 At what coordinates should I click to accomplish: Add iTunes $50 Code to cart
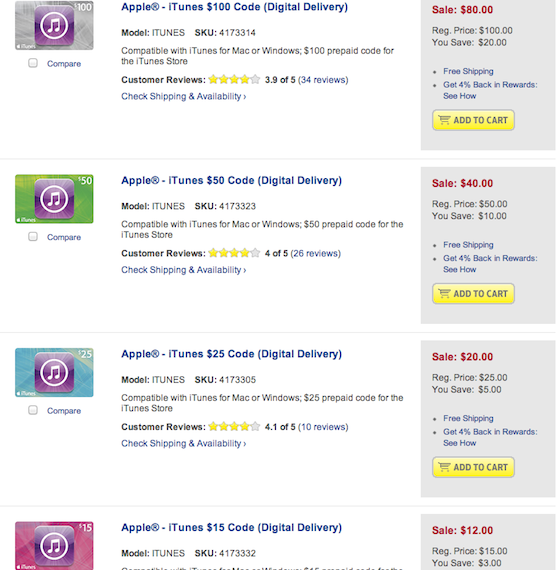[473, 293]
